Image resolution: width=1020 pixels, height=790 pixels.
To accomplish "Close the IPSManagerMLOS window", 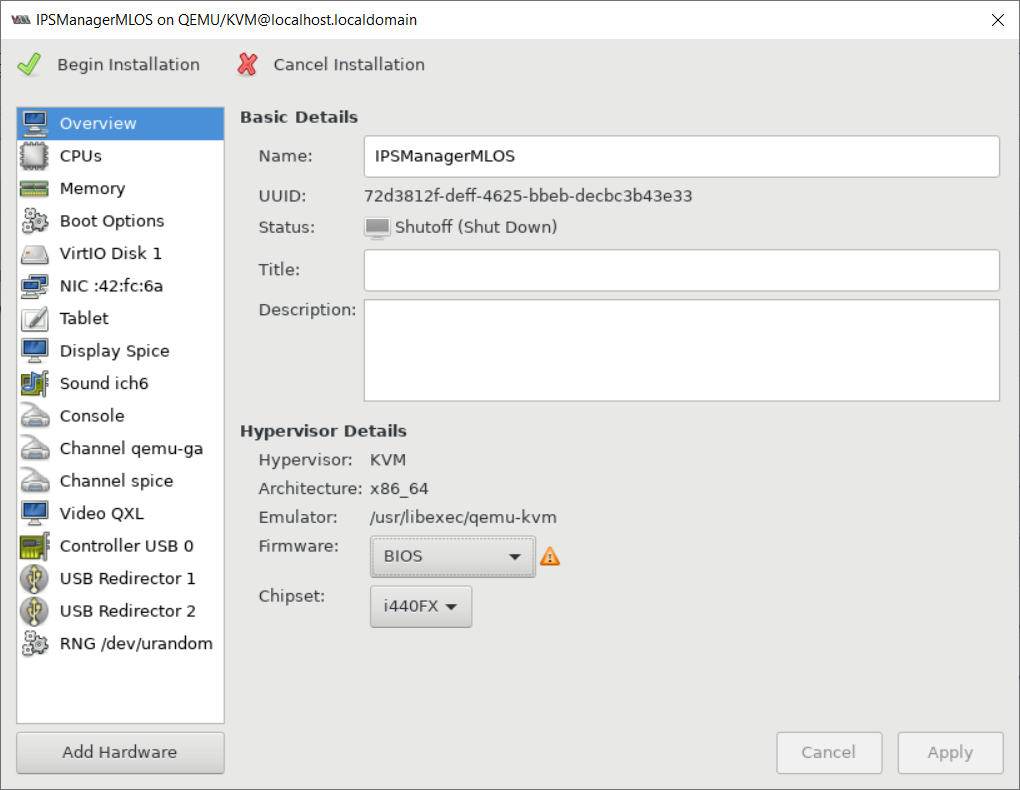I will point(998,20).
